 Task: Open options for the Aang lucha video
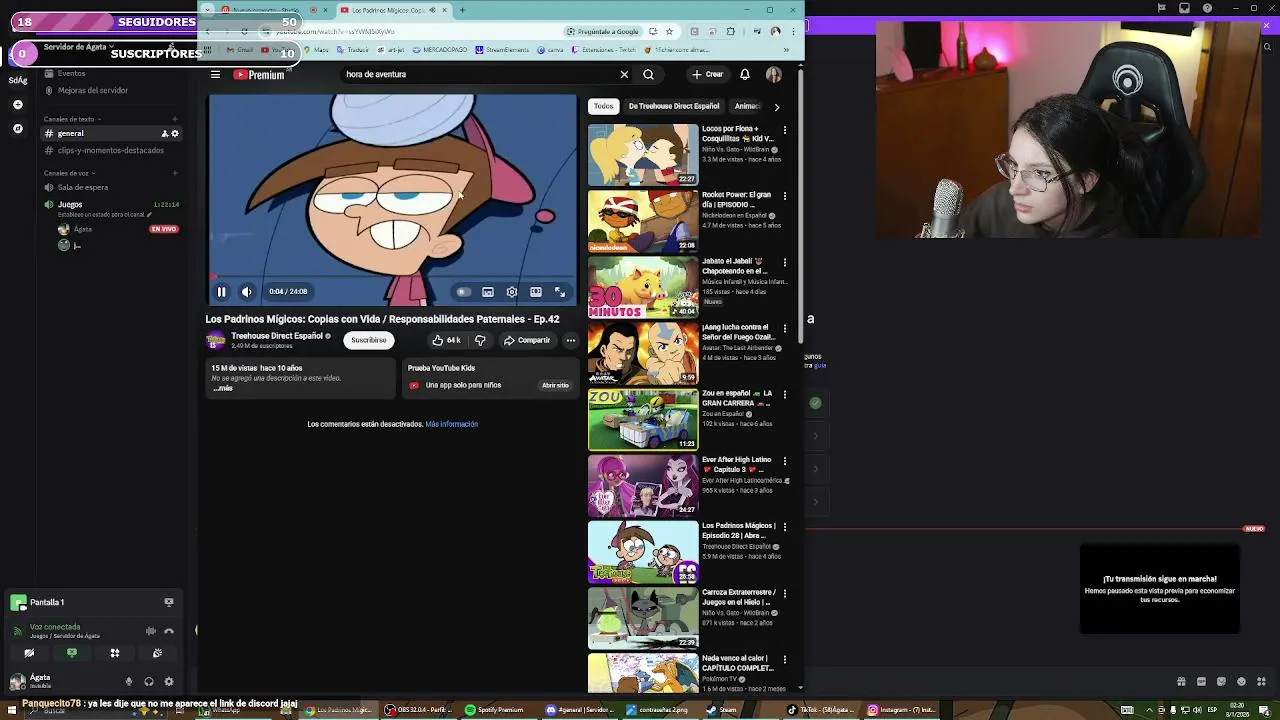(785, 329)
